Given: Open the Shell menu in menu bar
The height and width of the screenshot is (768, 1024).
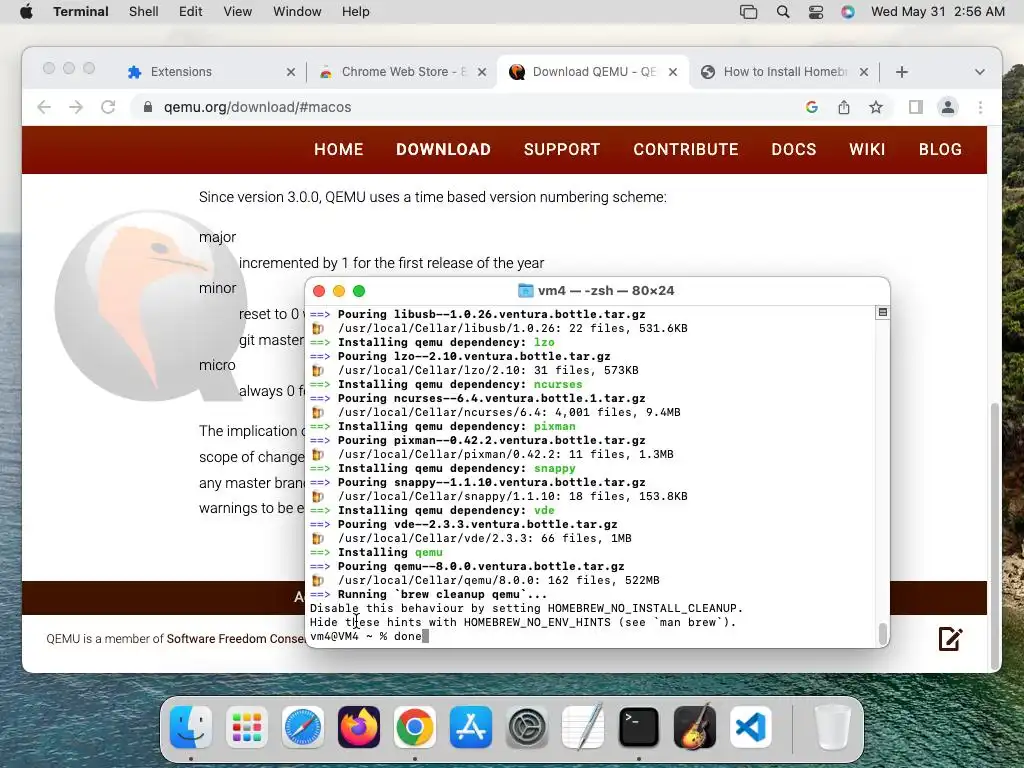Looking at the screenshot, I should pyautogui.click(x=143, y=12).
